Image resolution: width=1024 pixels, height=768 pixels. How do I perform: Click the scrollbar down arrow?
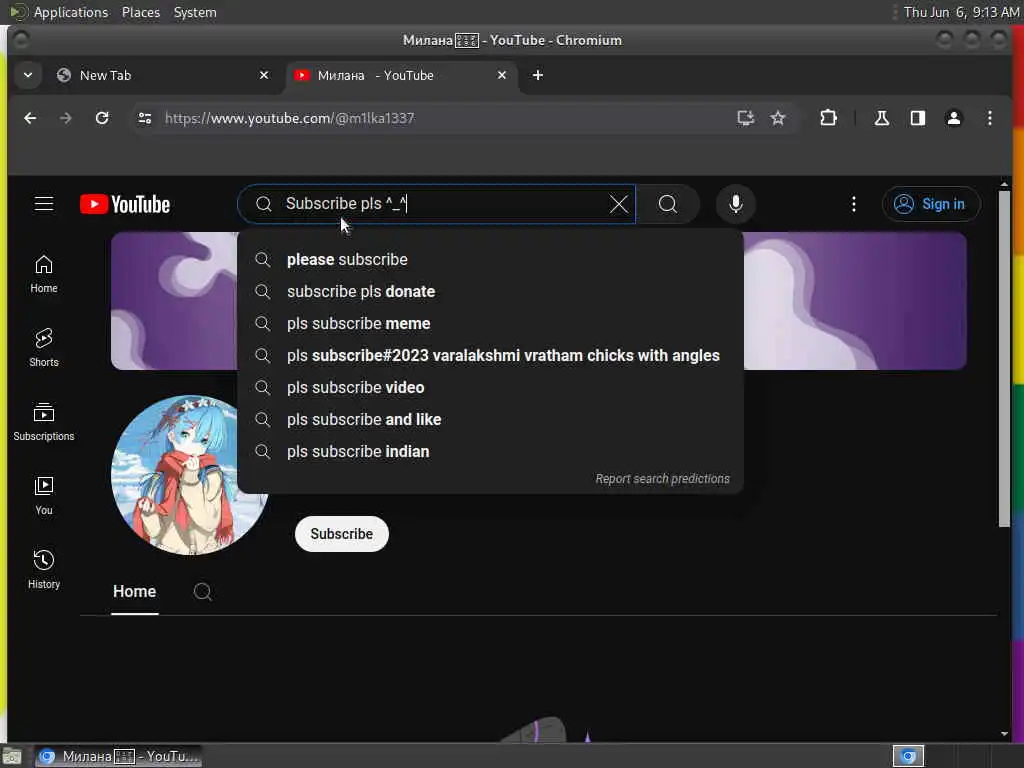pos(1004,734)
